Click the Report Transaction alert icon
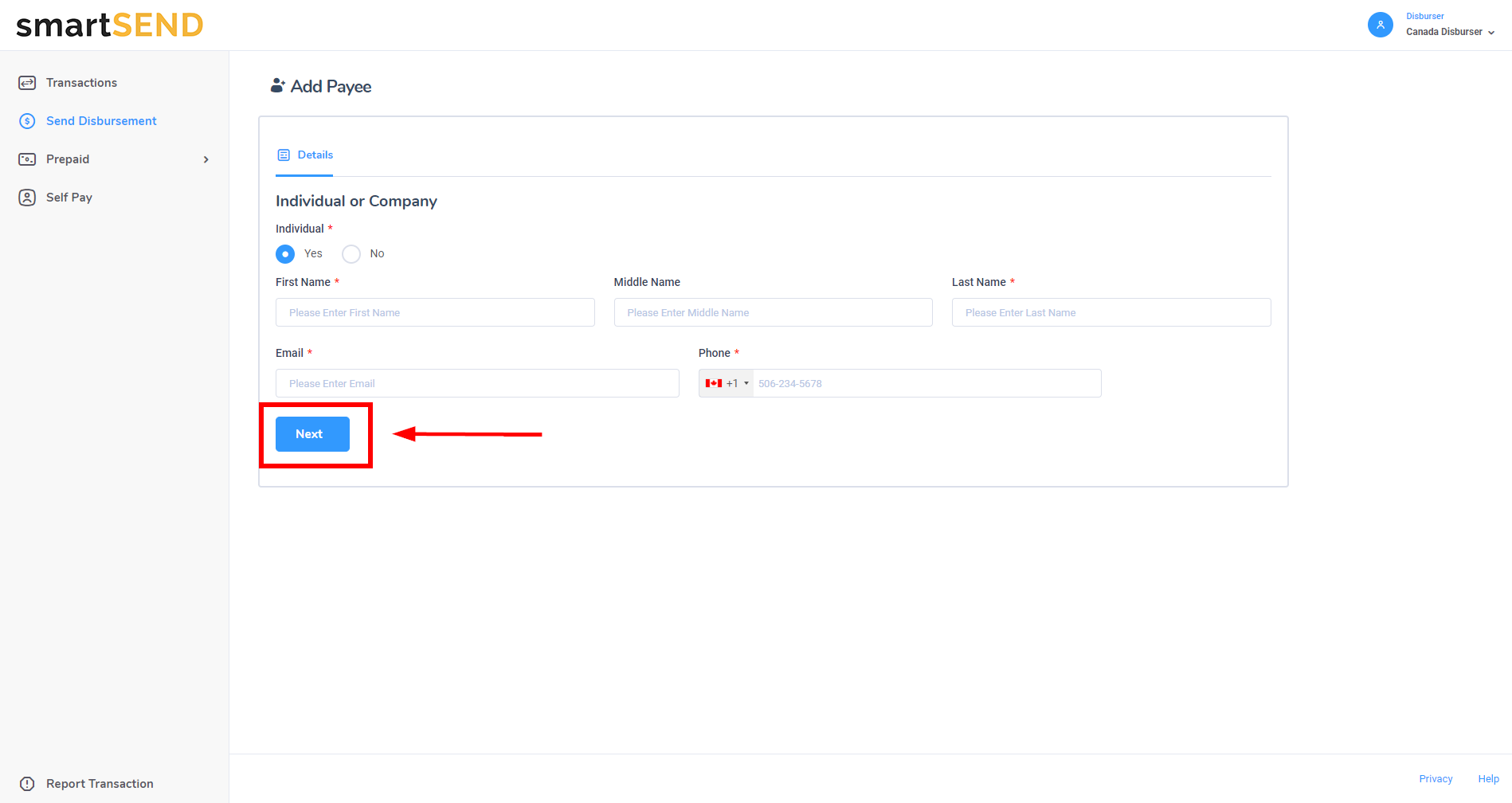Screen dimensions: 1512x803 [x=27, y=784]
